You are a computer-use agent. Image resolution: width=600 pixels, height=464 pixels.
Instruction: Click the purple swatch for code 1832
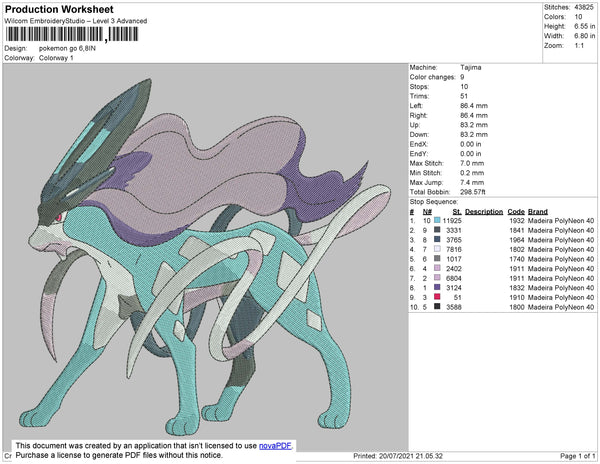coord(437,288)
